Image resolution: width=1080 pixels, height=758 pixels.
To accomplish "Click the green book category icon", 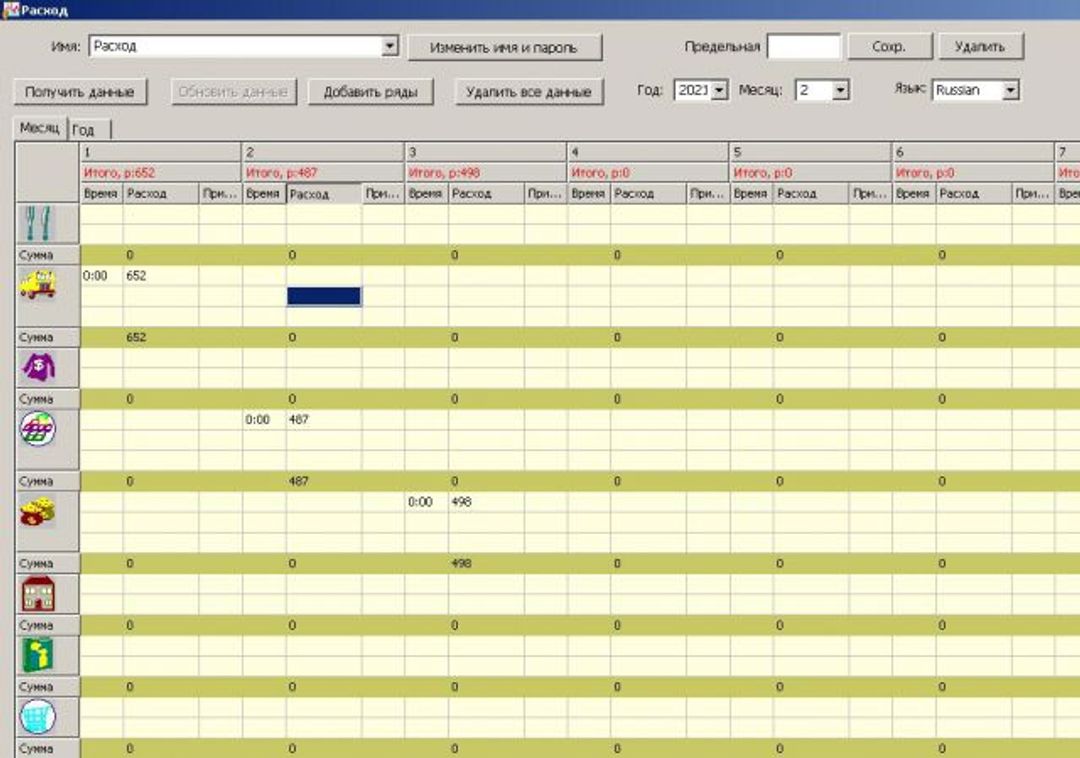I will point(38,655).
